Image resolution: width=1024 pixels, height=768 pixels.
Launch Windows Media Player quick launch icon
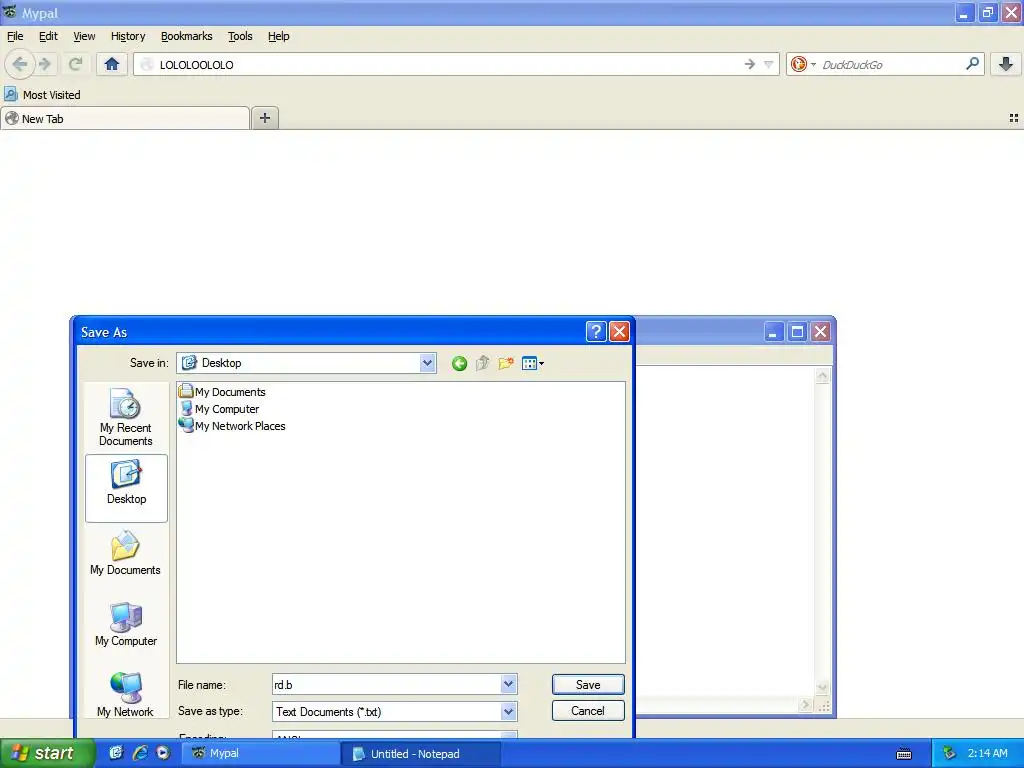163,753
